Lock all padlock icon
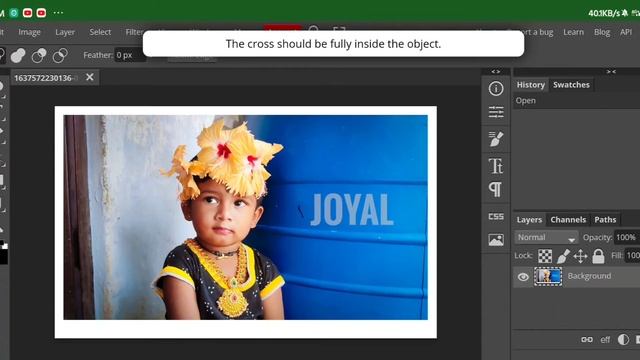 coord(598,256)
